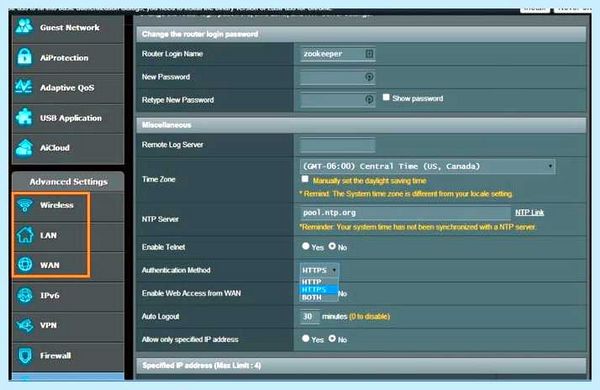Choose HTTP in authentication list

319,282
